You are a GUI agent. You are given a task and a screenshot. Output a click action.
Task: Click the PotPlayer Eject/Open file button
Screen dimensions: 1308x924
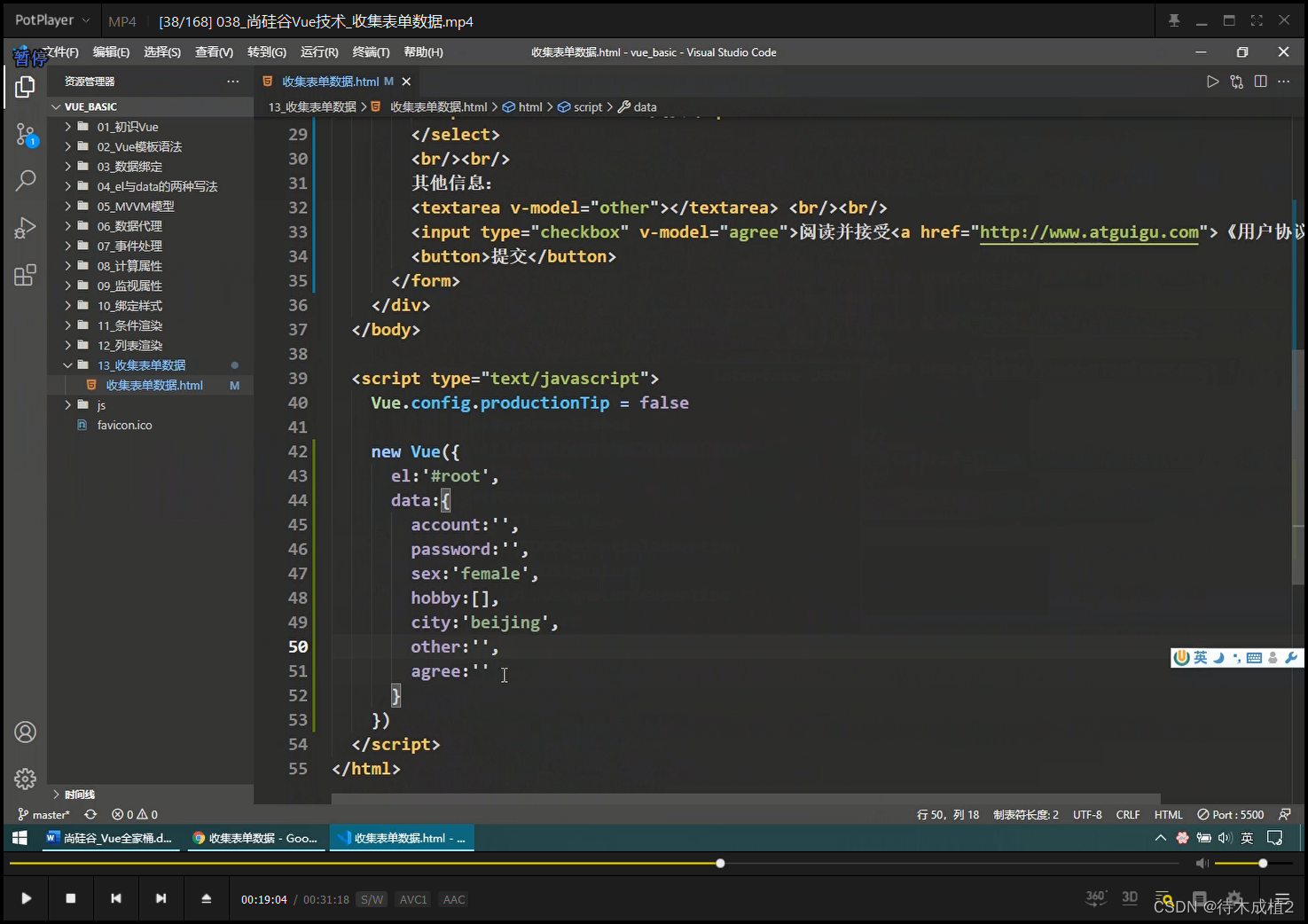206,898
